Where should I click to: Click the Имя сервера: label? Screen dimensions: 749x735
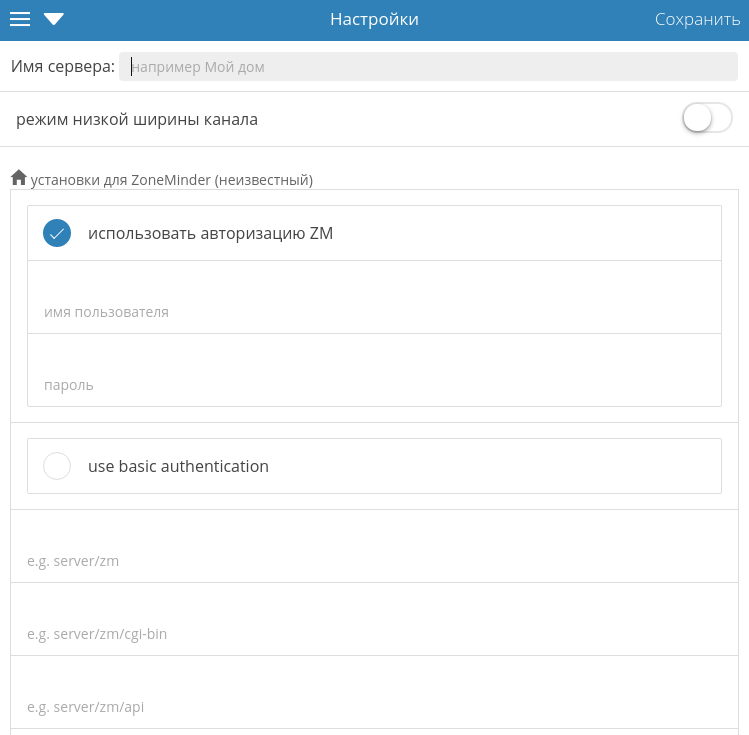[63, 66]
